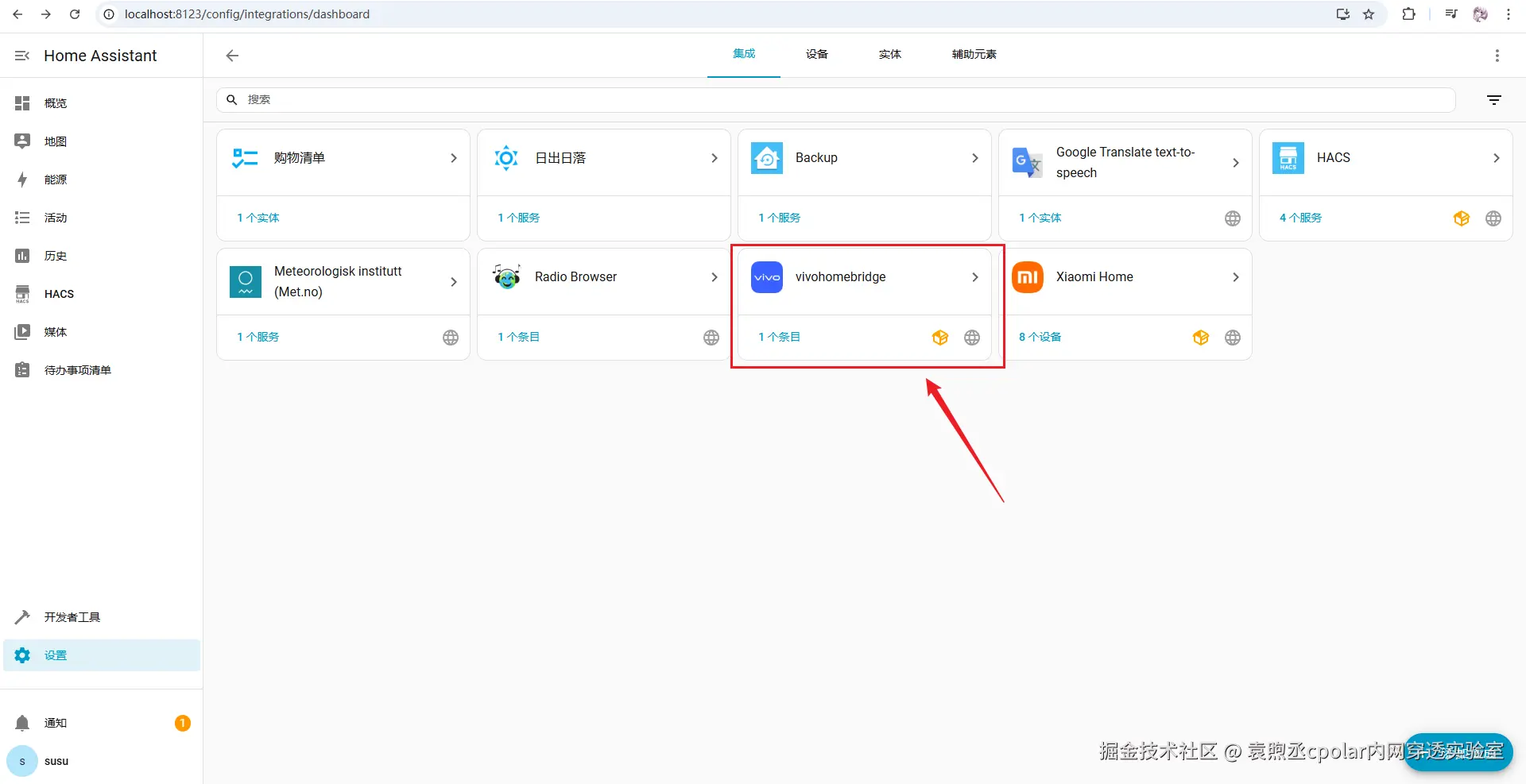Click the notification count badge 1
The image size is (1526, 784).
pyautogui.click(x=183, y=723)
